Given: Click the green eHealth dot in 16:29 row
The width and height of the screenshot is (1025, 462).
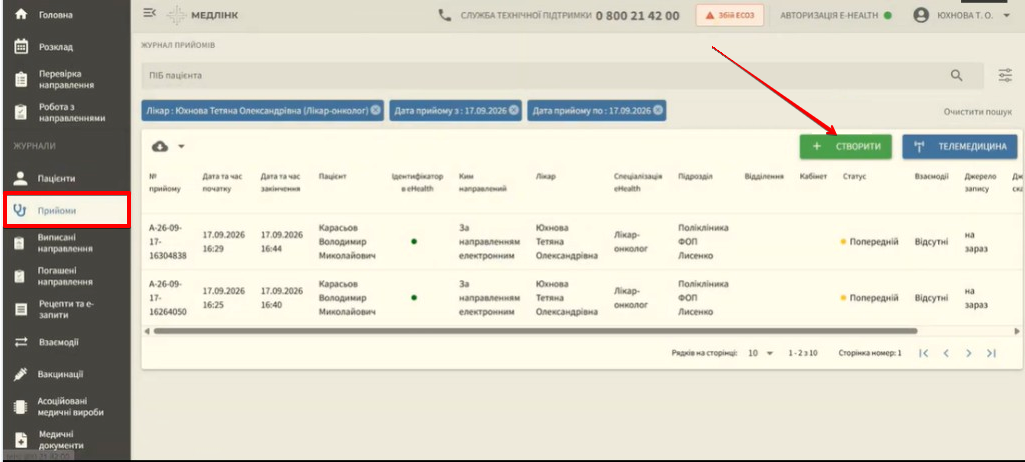Looking at the screenshot, I should 414,242.
